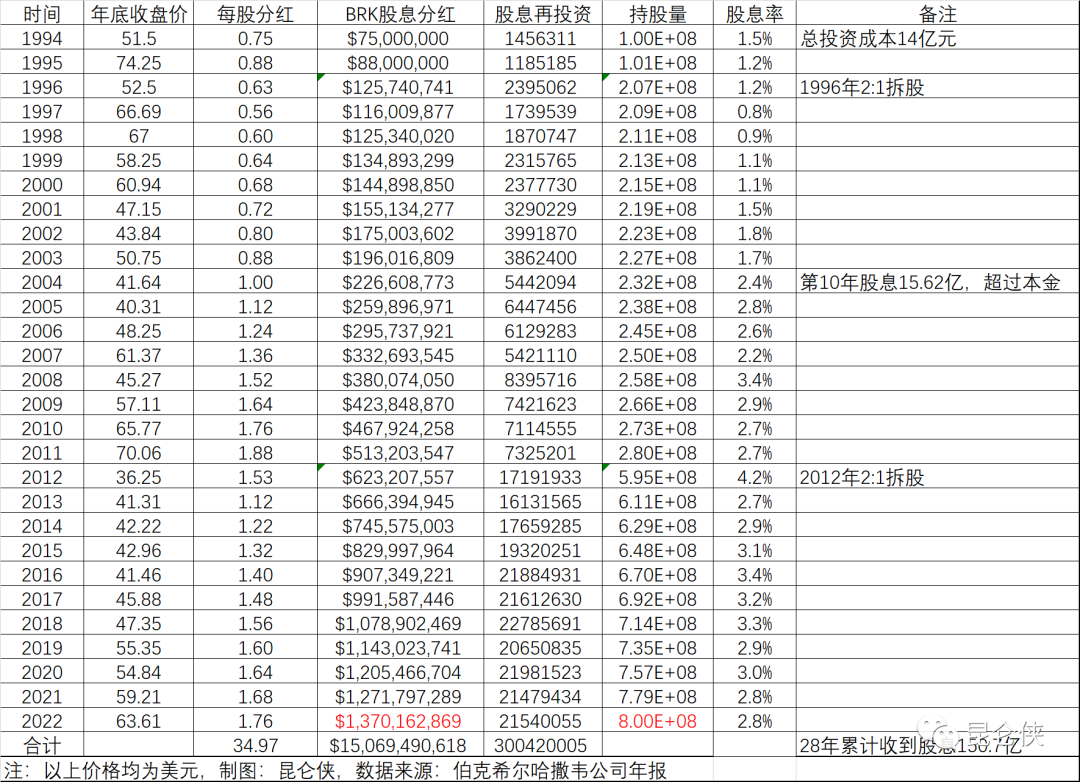Select the 年底收盘价 header cell

click(x=138, y=14)
